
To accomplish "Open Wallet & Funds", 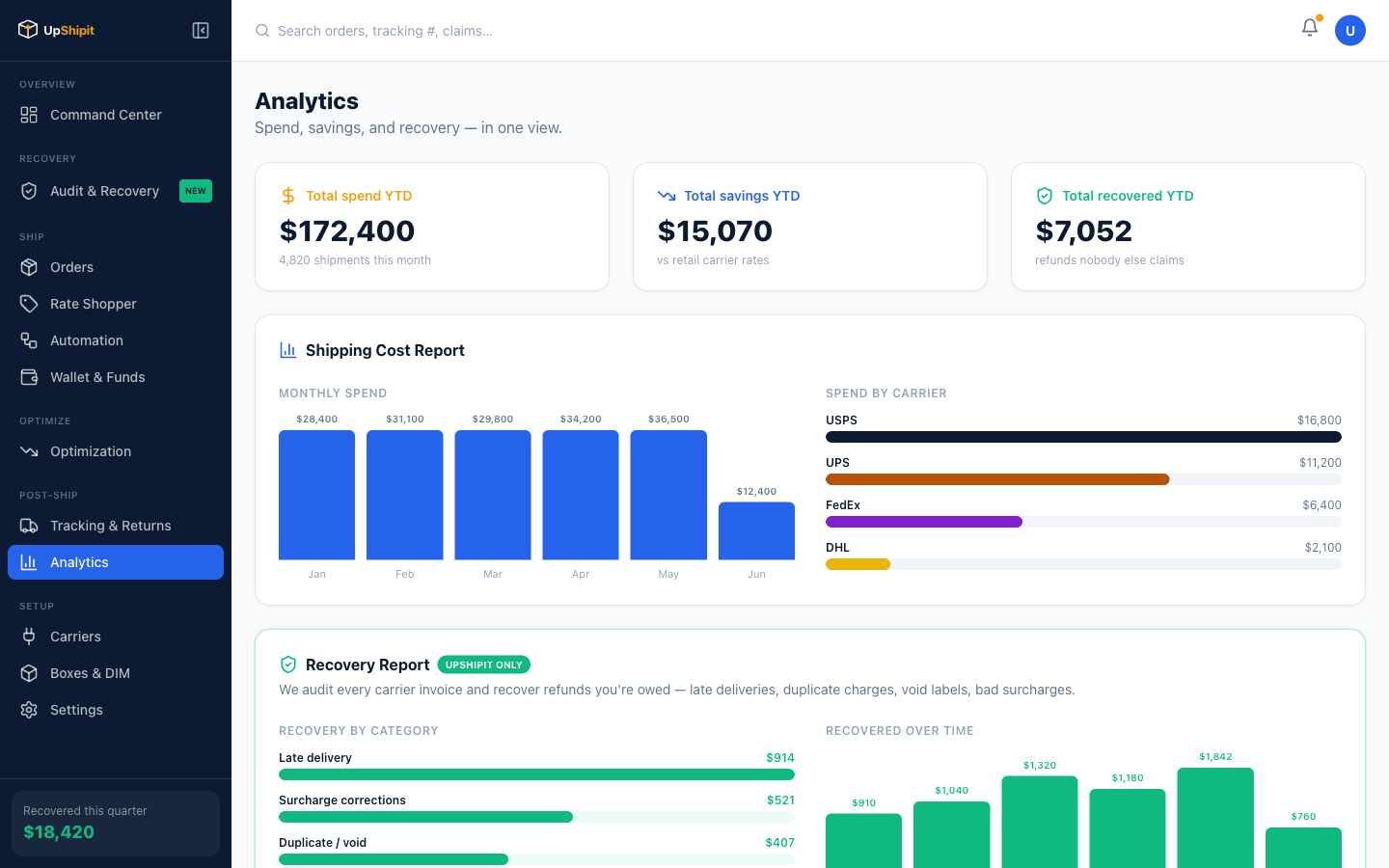I will (116, 377).
